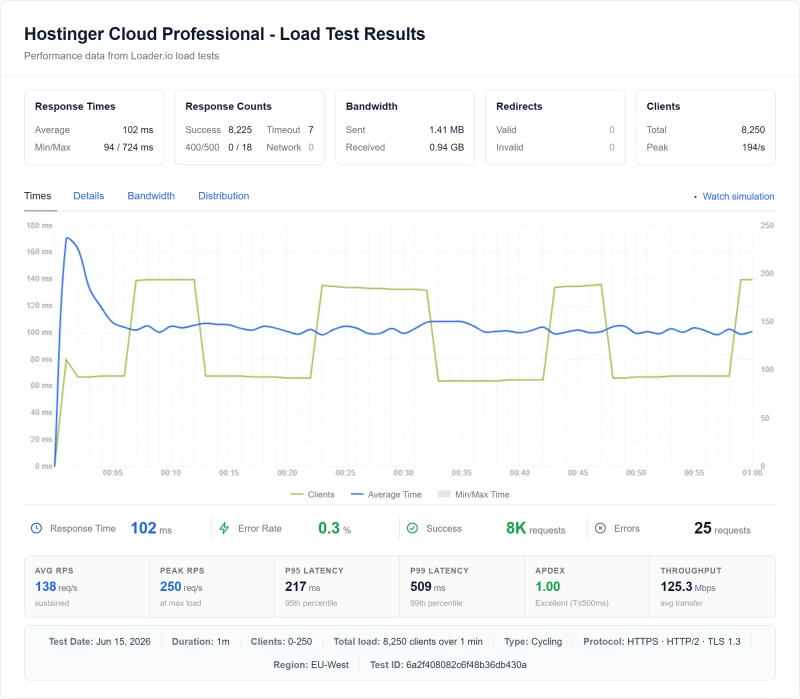Screen dimensions: 800x699
Task: Click the green checkmark Success icon
Action: [x=412, y=528]
